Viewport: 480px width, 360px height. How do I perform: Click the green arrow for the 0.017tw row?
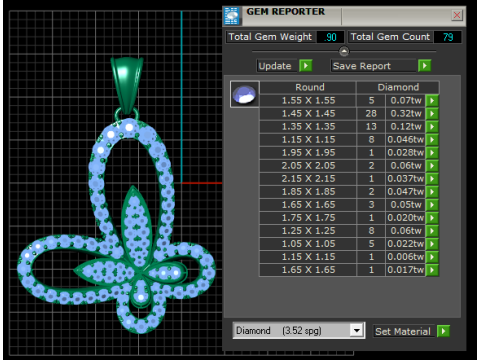[x=432, y=269]
